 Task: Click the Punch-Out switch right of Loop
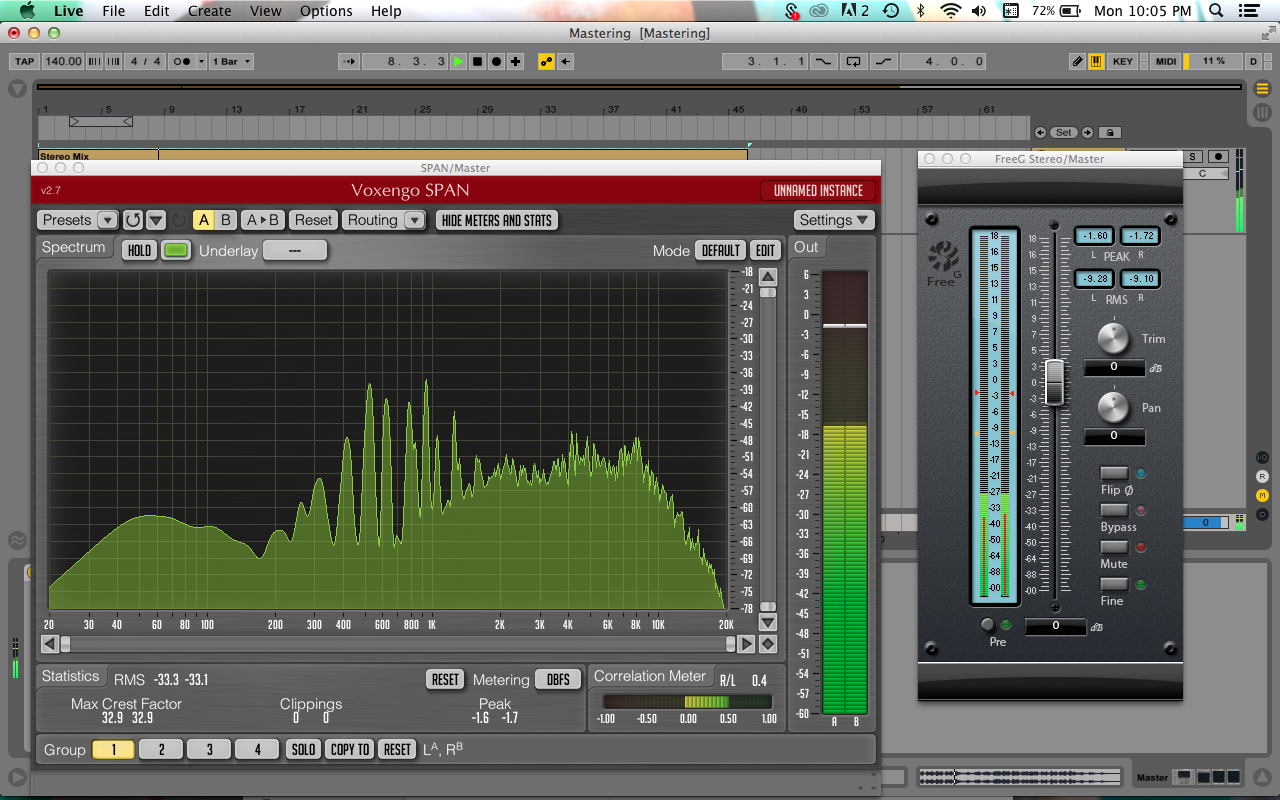[883, 61]
